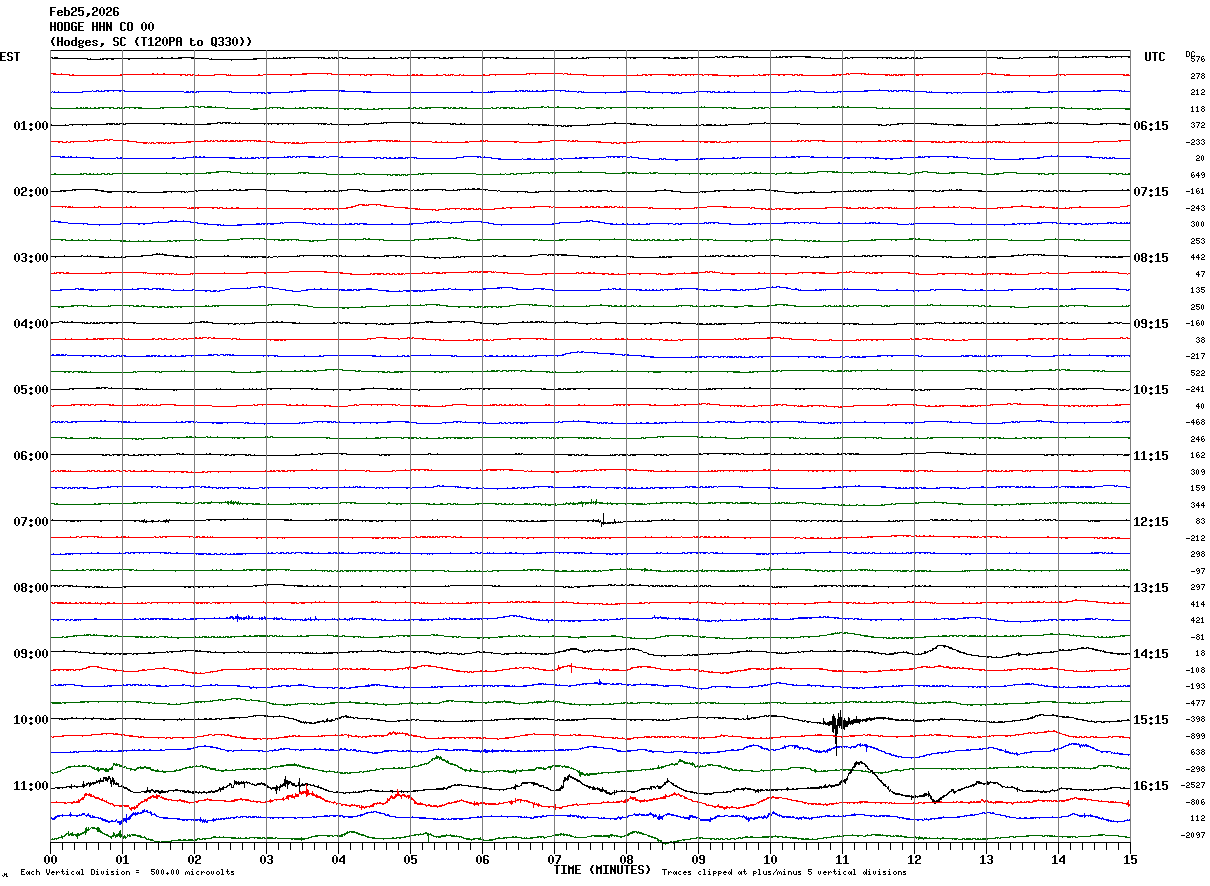The width and height of the screenshot is (1210, 886).
Task: Click the traces clipped at plus/minus 5 note
Action: (784, 873)
